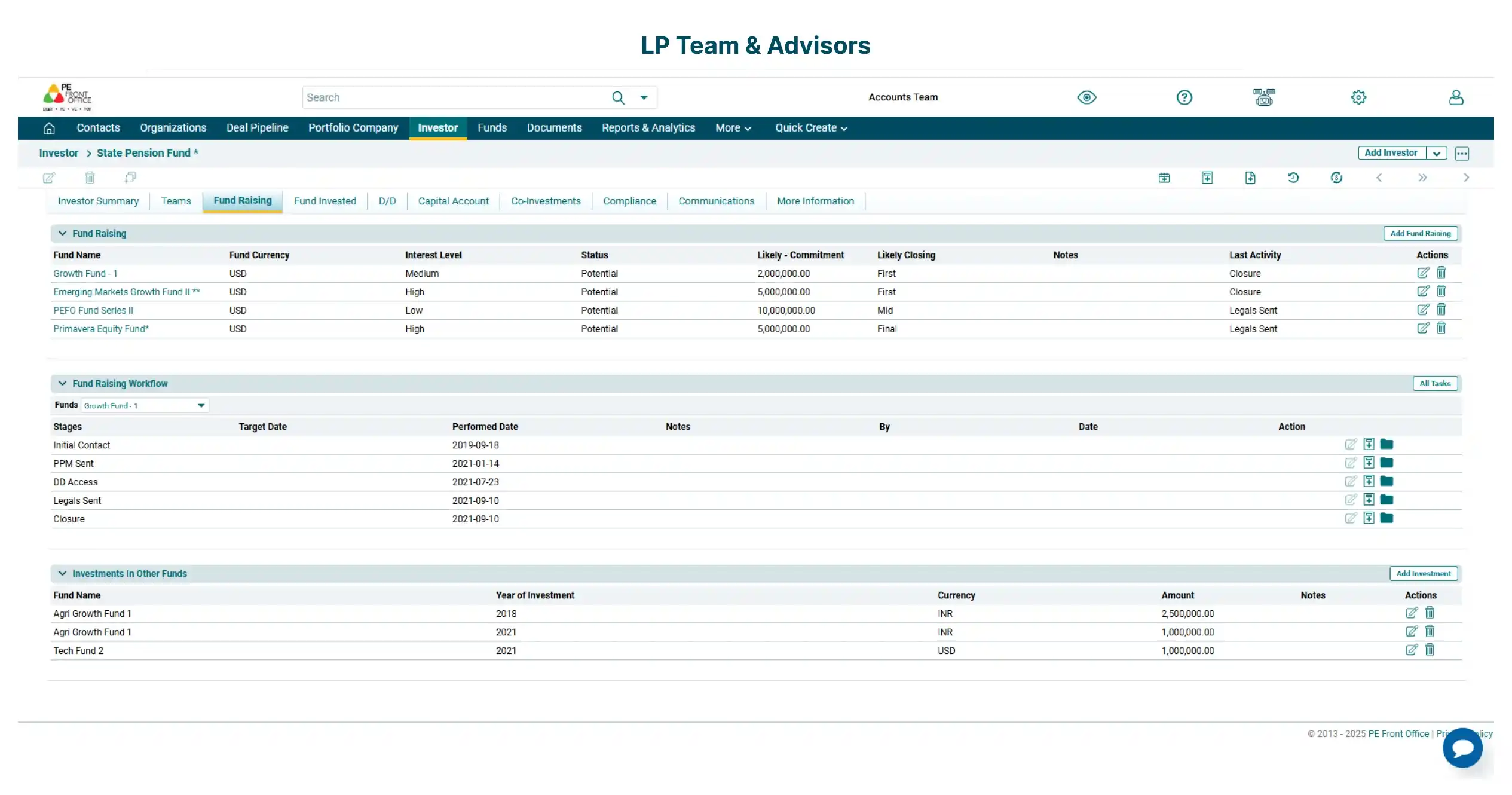The image size is (1512, 795).
Task: Toggle the watch eye icon in the header
Action: click(x=1086, y=97)
